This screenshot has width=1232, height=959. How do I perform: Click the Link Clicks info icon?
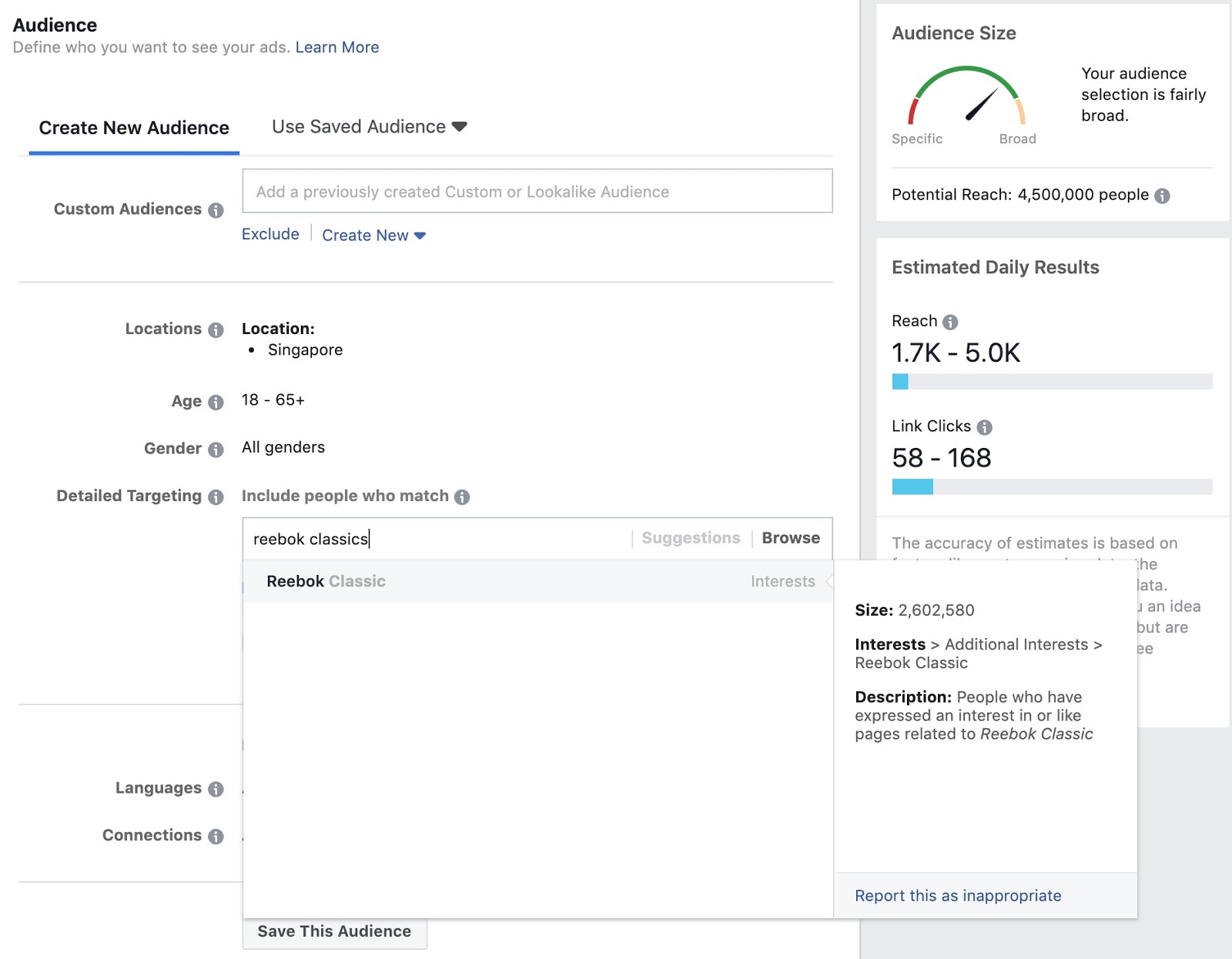click(986, 426)
